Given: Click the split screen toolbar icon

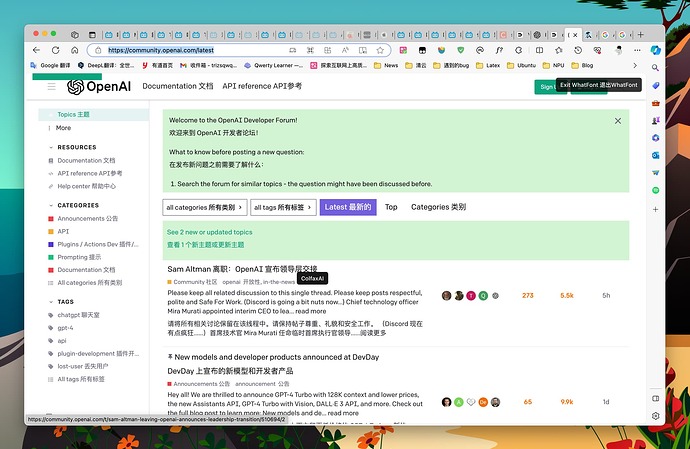Looking at the screenshot, I should pos(540,50).
